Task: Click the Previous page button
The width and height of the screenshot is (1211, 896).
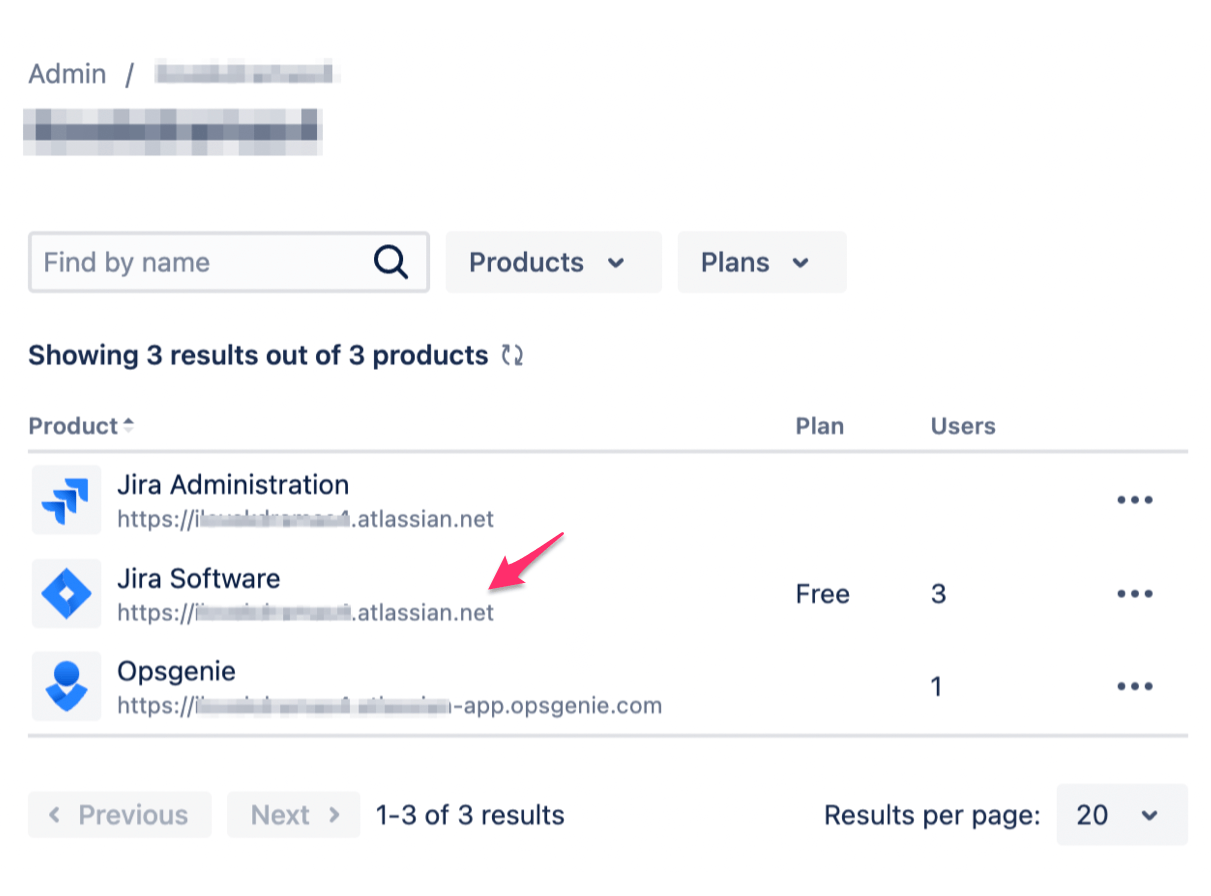Action: click(120, 815)
